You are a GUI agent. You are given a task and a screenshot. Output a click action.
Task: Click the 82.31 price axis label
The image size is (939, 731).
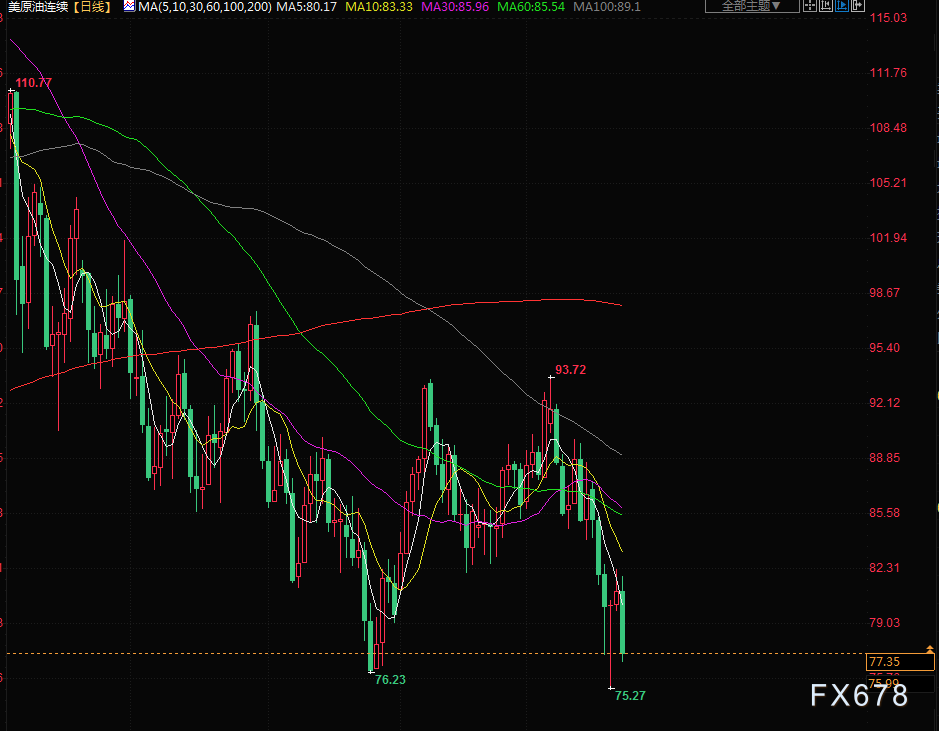885,568
